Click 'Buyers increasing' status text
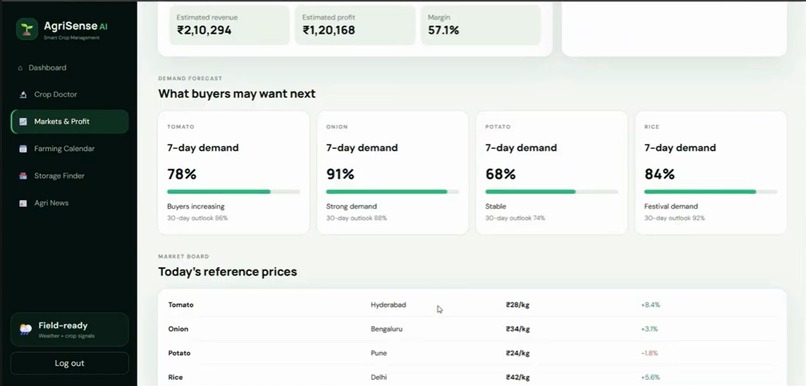Image resolution: width=806 pixels, height=386 pixels. (196, 207)
